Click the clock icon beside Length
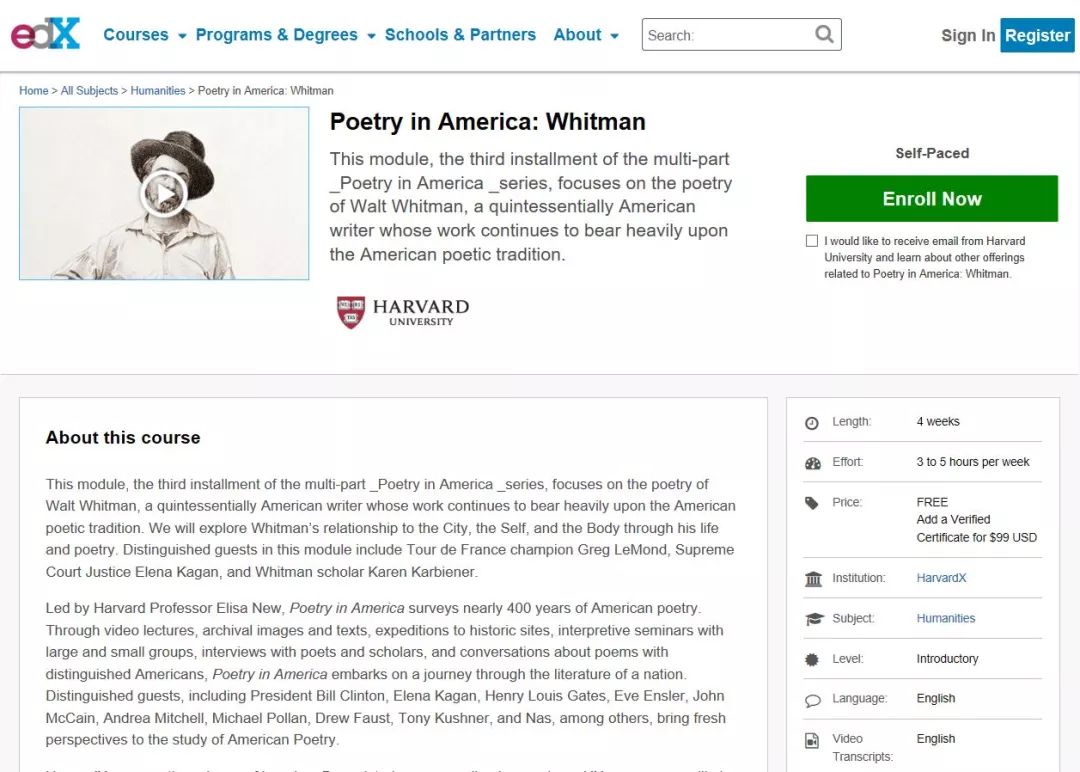Image resolution: width=1080 pixels, height=772 pixels. coord(812,423)
